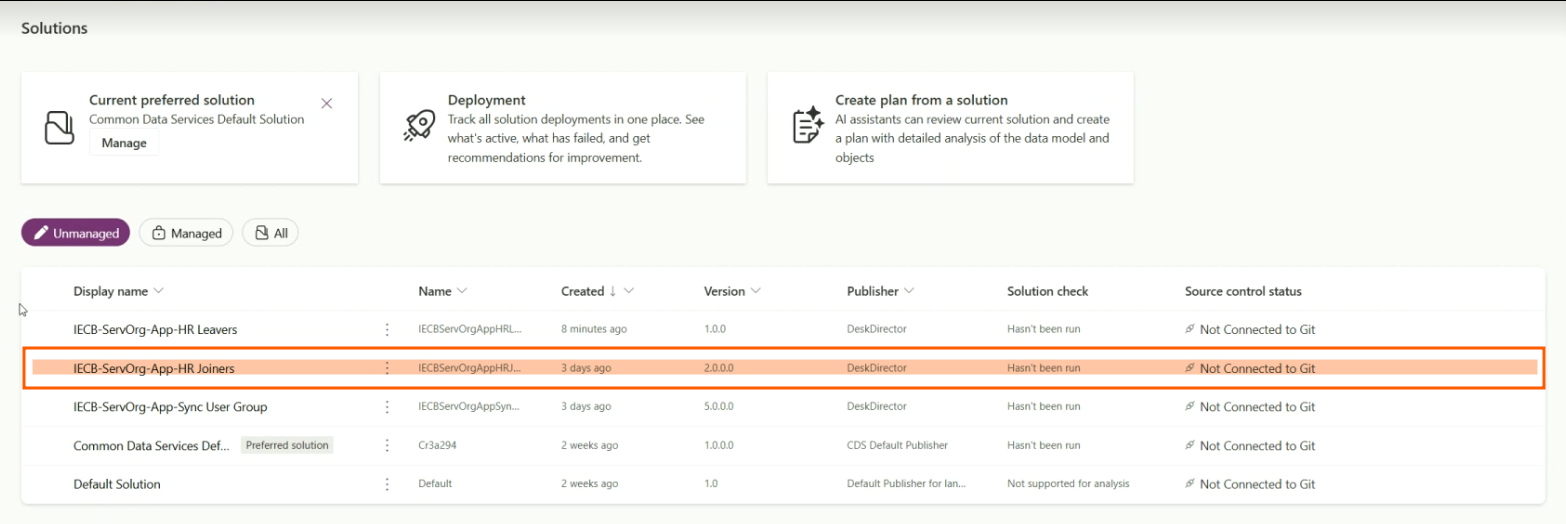The width and height of the screenshot is (1566, 524).
Task: Open more options for IECB-ServOrg-App-Sync User Group
Action: (387, 407)
